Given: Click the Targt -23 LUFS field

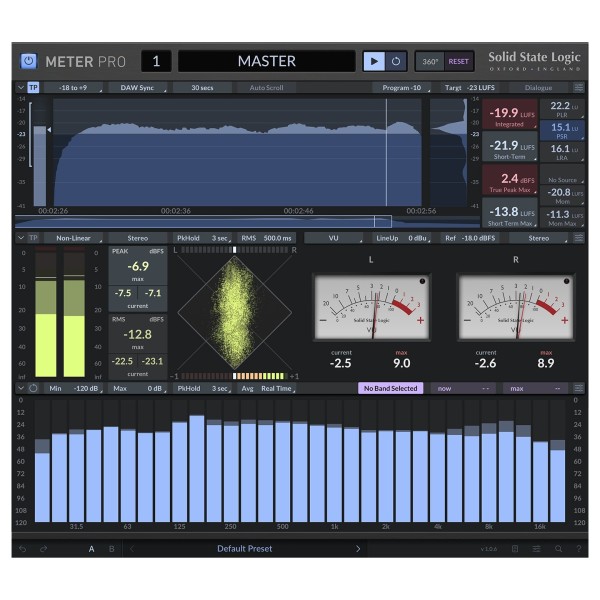Looking at the screenshot, I should tap(470, 88).
